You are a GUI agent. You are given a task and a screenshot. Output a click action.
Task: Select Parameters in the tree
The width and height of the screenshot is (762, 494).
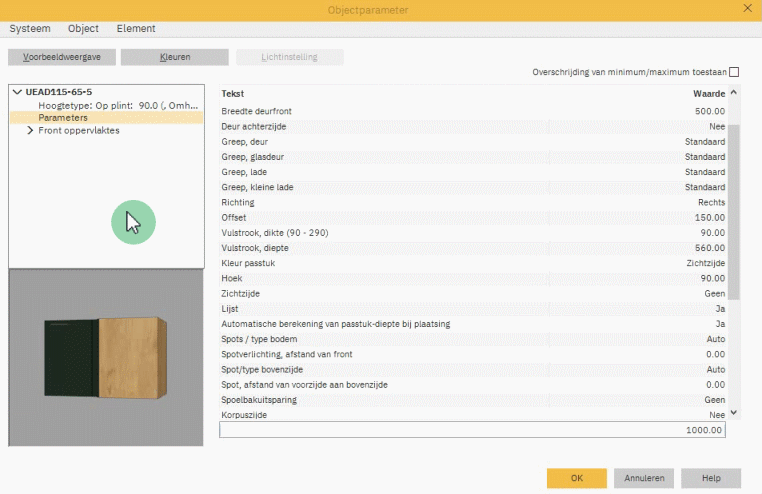[63, 117]
